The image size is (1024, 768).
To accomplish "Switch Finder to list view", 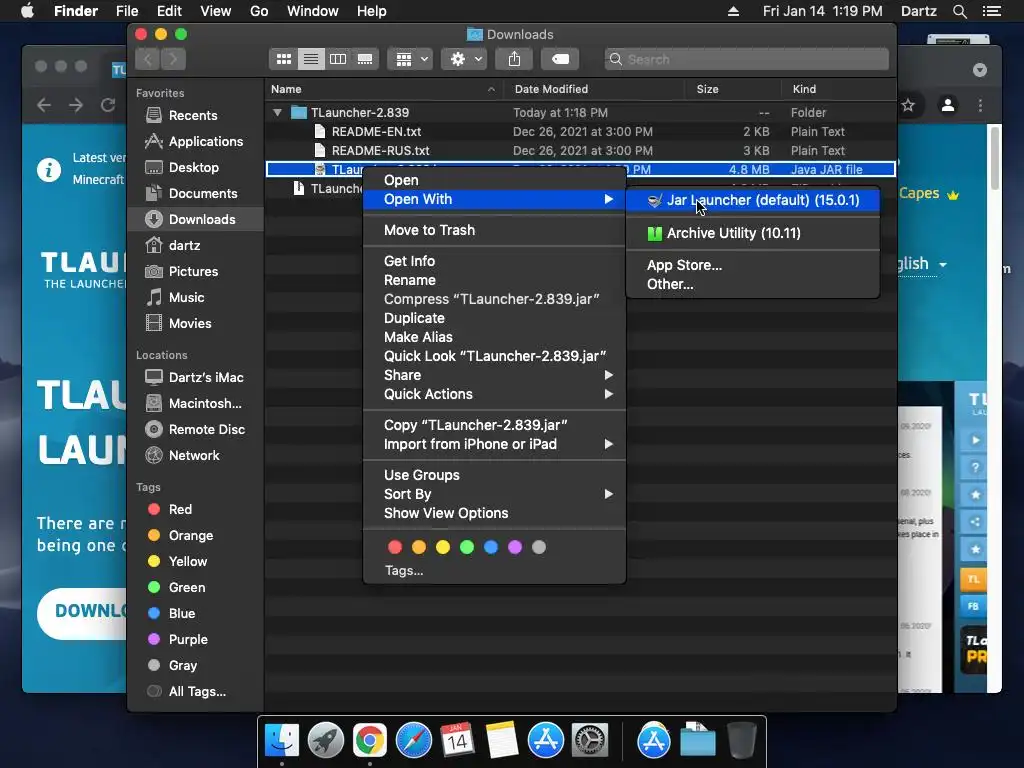I will (x=311, y=59).
